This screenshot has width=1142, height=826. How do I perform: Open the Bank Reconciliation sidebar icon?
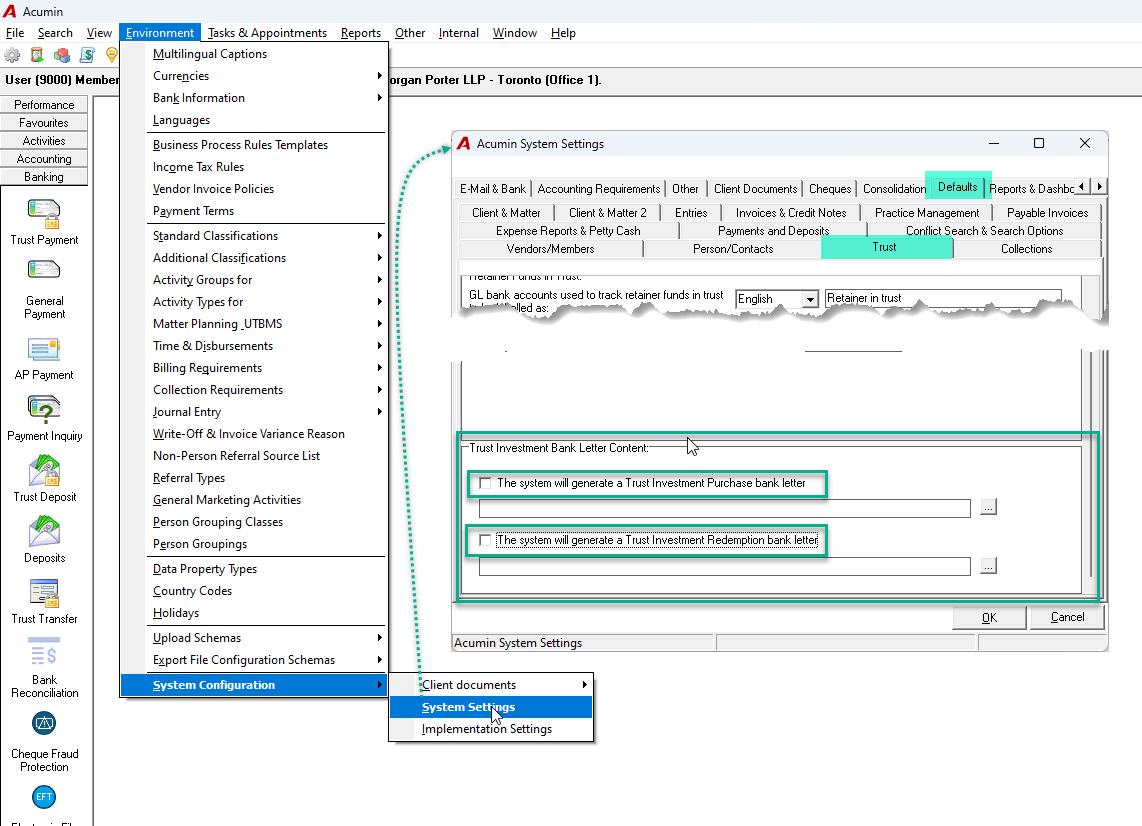pos(44,653)
